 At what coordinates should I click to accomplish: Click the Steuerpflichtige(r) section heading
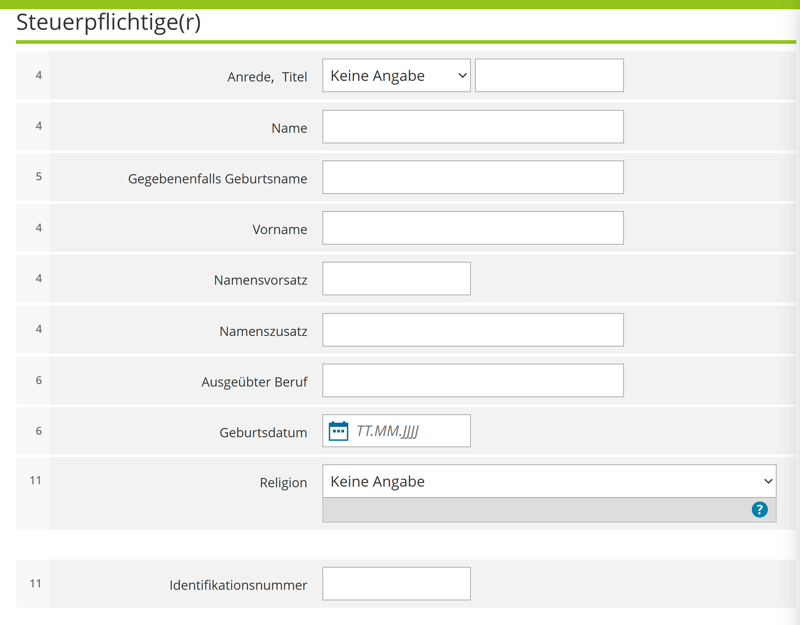(x=108, y=22)
